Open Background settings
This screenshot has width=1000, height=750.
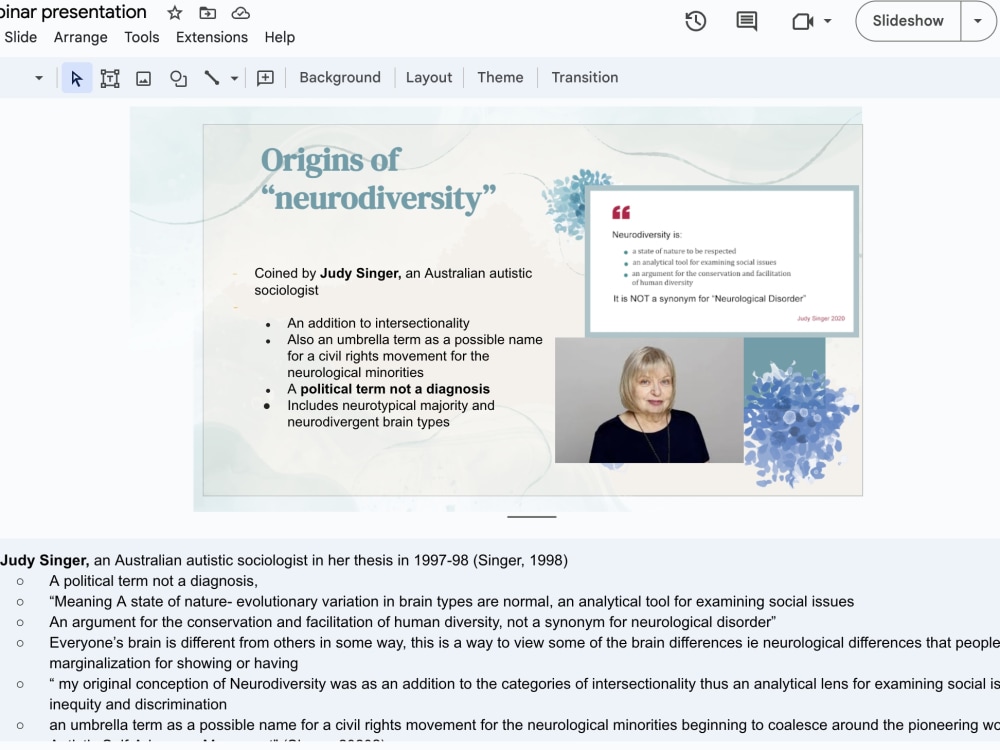click(340, 77)
